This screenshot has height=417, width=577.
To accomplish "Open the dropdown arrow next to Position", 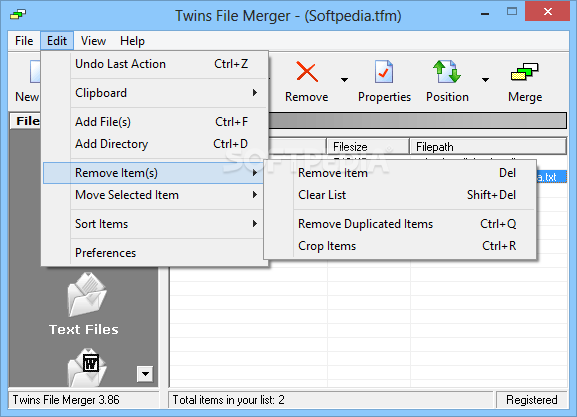I will tap(485, 79).
